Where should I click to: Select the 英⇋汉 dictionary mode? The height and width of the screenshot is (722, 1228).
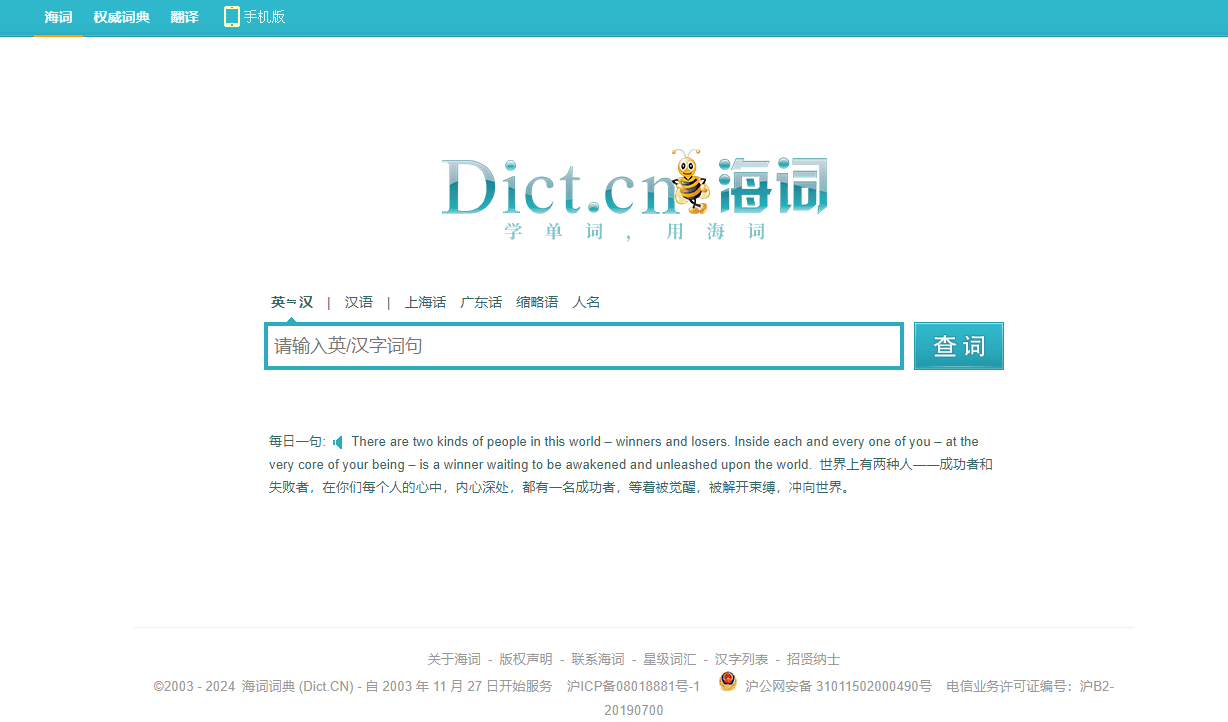[291, 302]
